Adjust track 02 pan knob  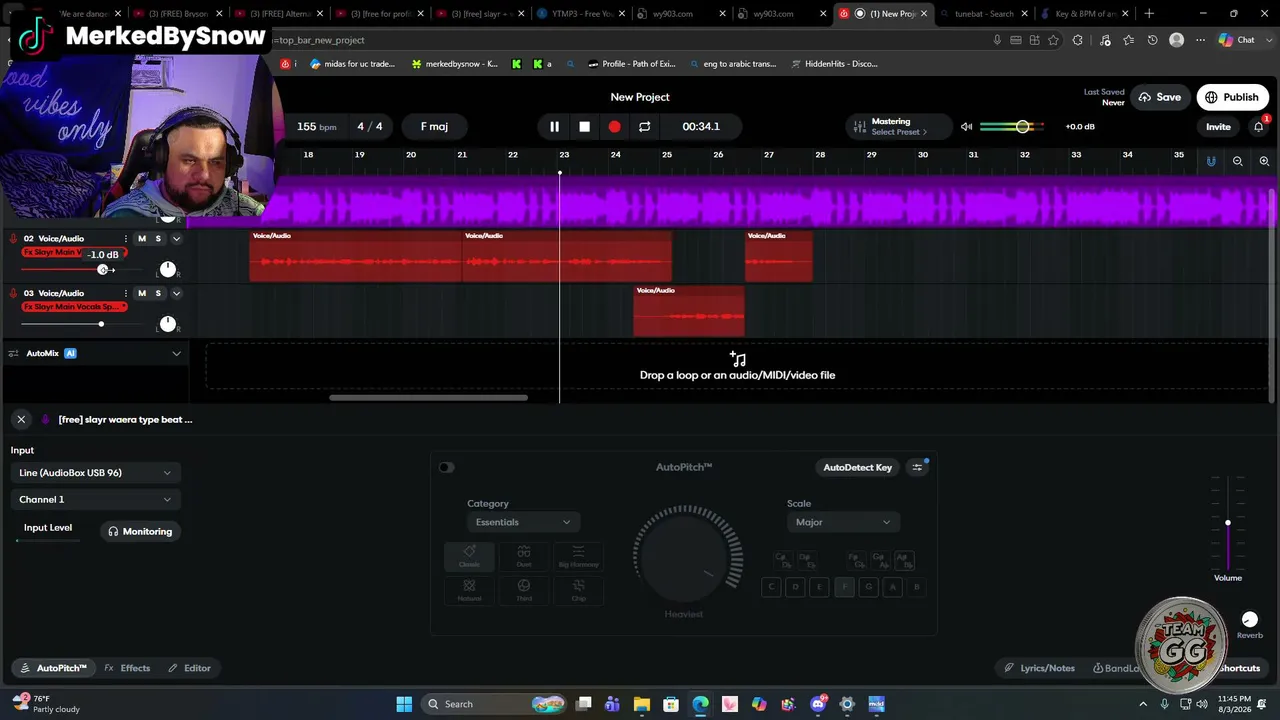click(x=168, y=269)
